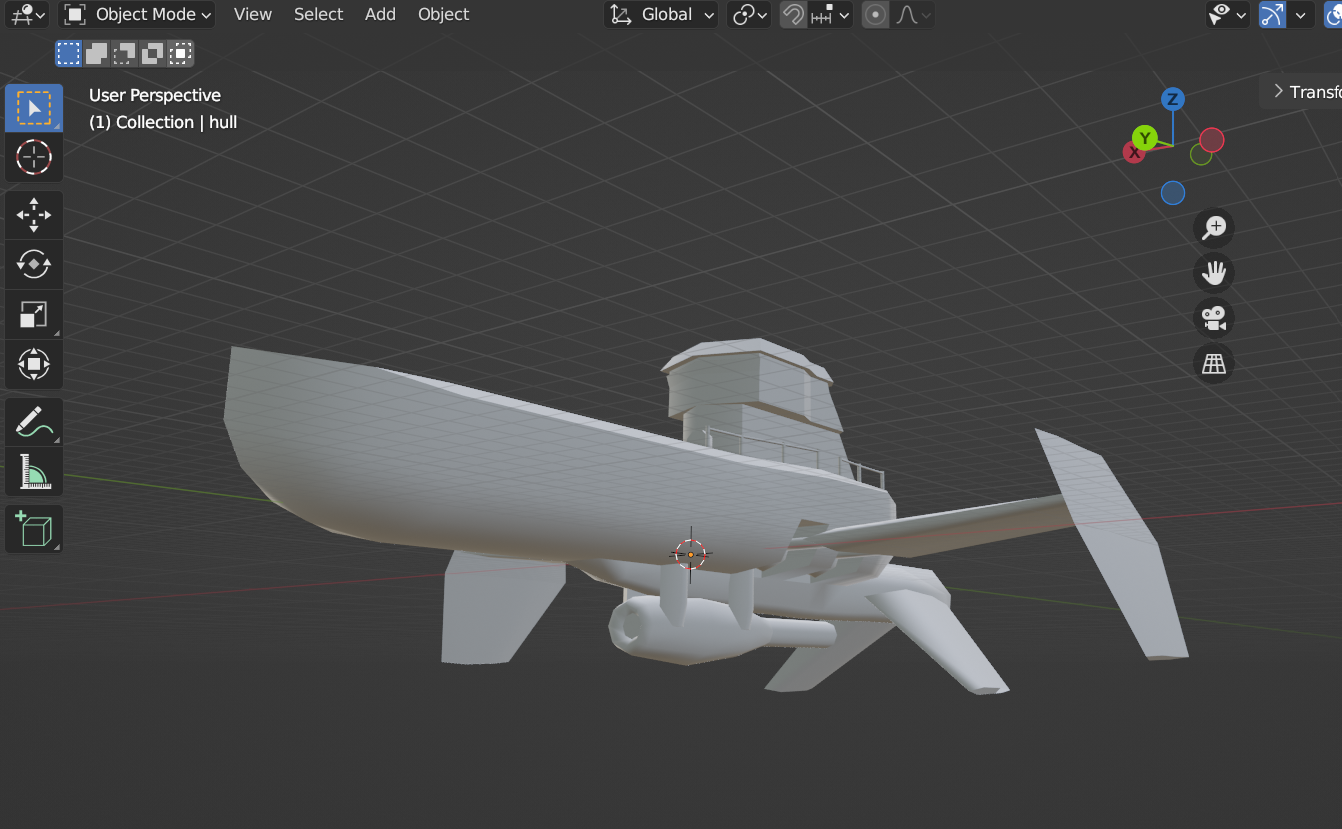Select the Scale tool
This screenshot has width=1342, height=829.
click(34, 314)
